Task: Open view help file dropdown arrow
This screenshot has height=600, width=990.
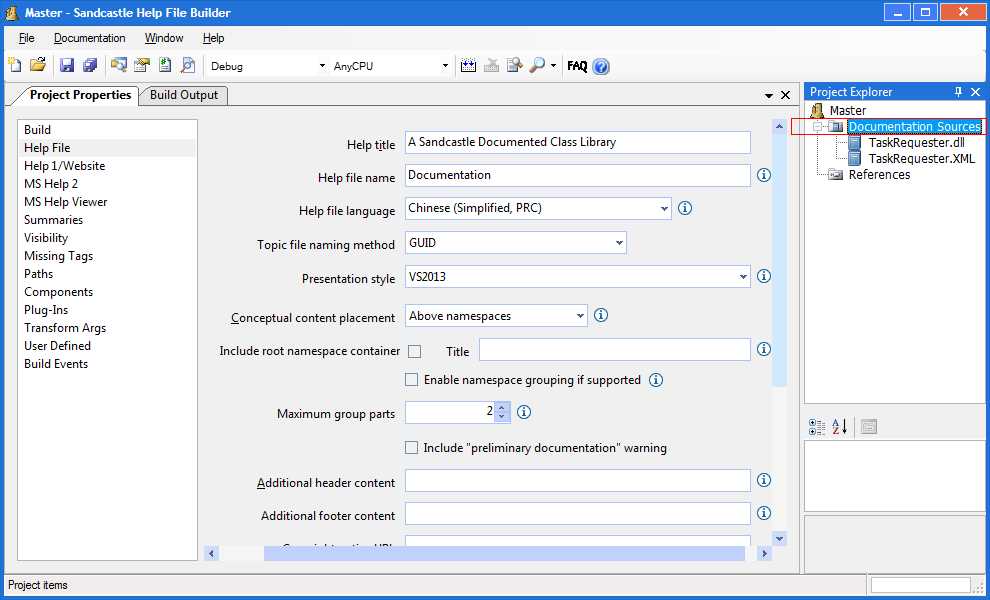Action: point(554,66)
